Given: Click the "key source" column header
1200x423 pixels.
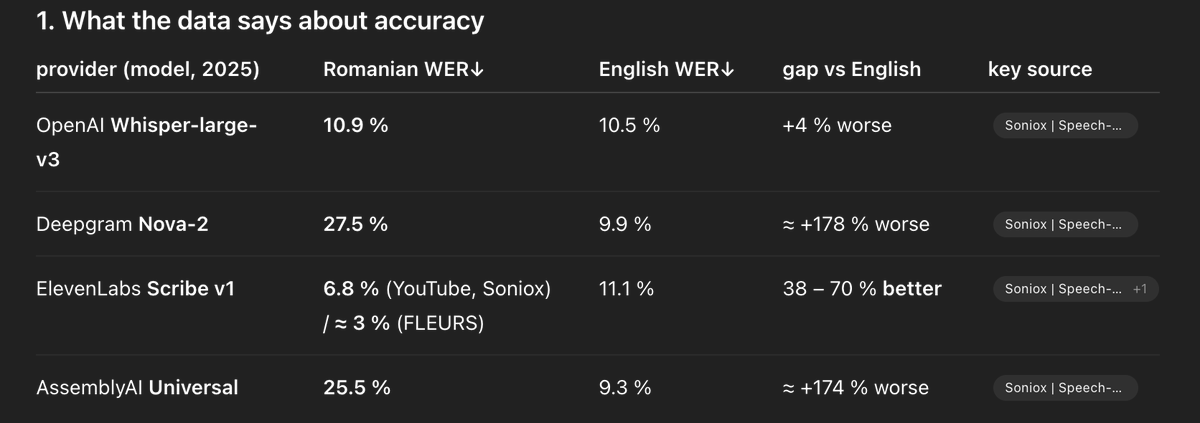Looking at the screenshot, I should (x=1039, y=70).
